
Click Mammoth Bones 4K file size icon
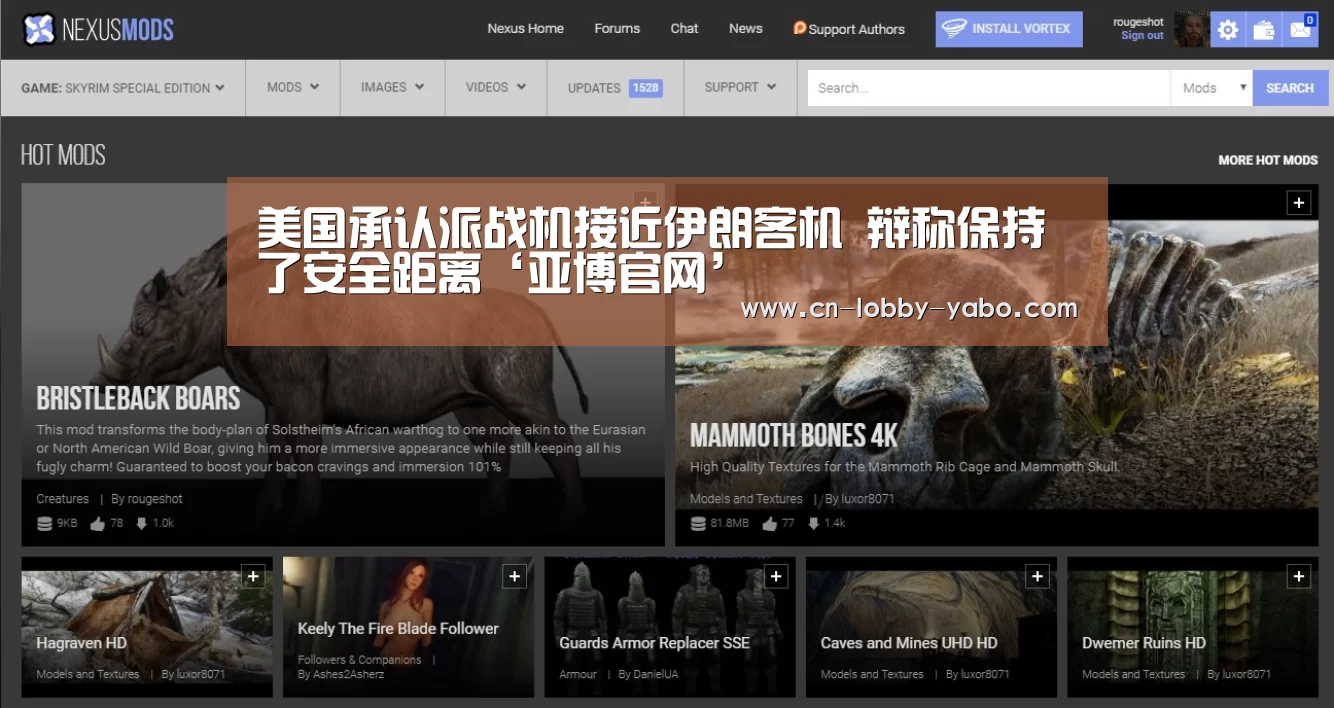pyautogui.click(x=698, y=523)
